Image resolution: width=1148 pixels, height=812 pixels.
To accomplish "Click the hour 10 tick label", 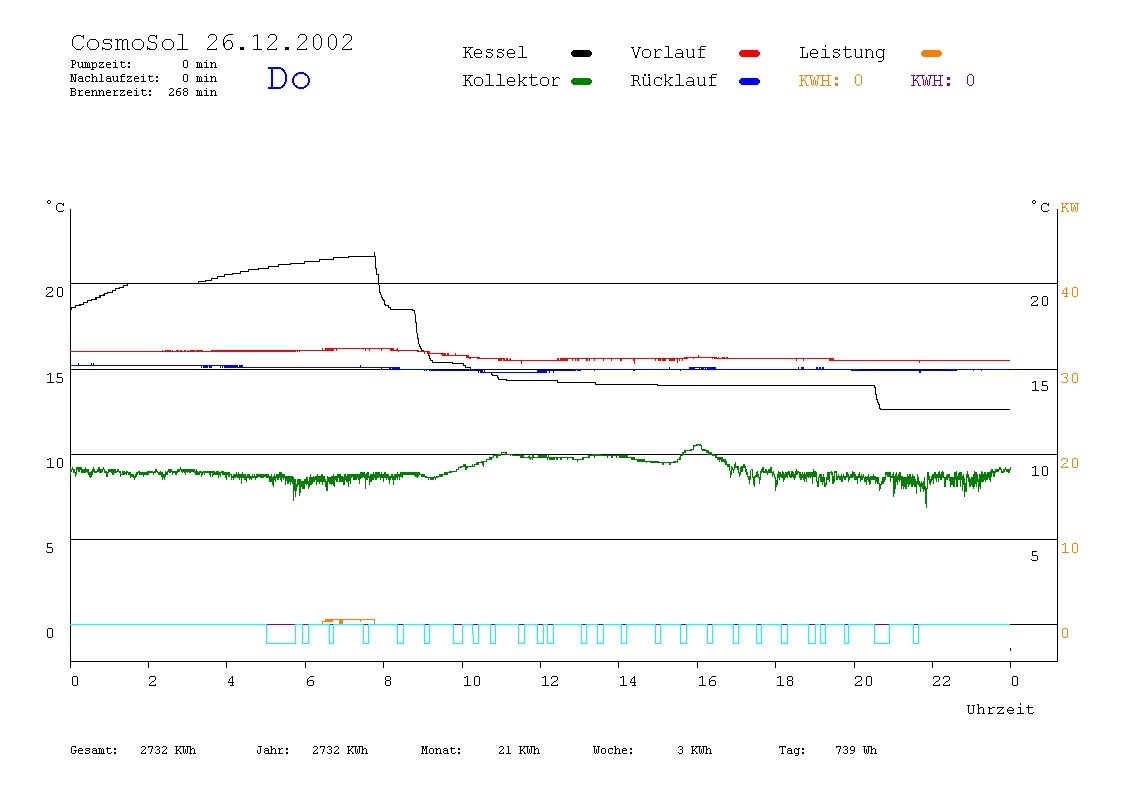I will 472,682.
